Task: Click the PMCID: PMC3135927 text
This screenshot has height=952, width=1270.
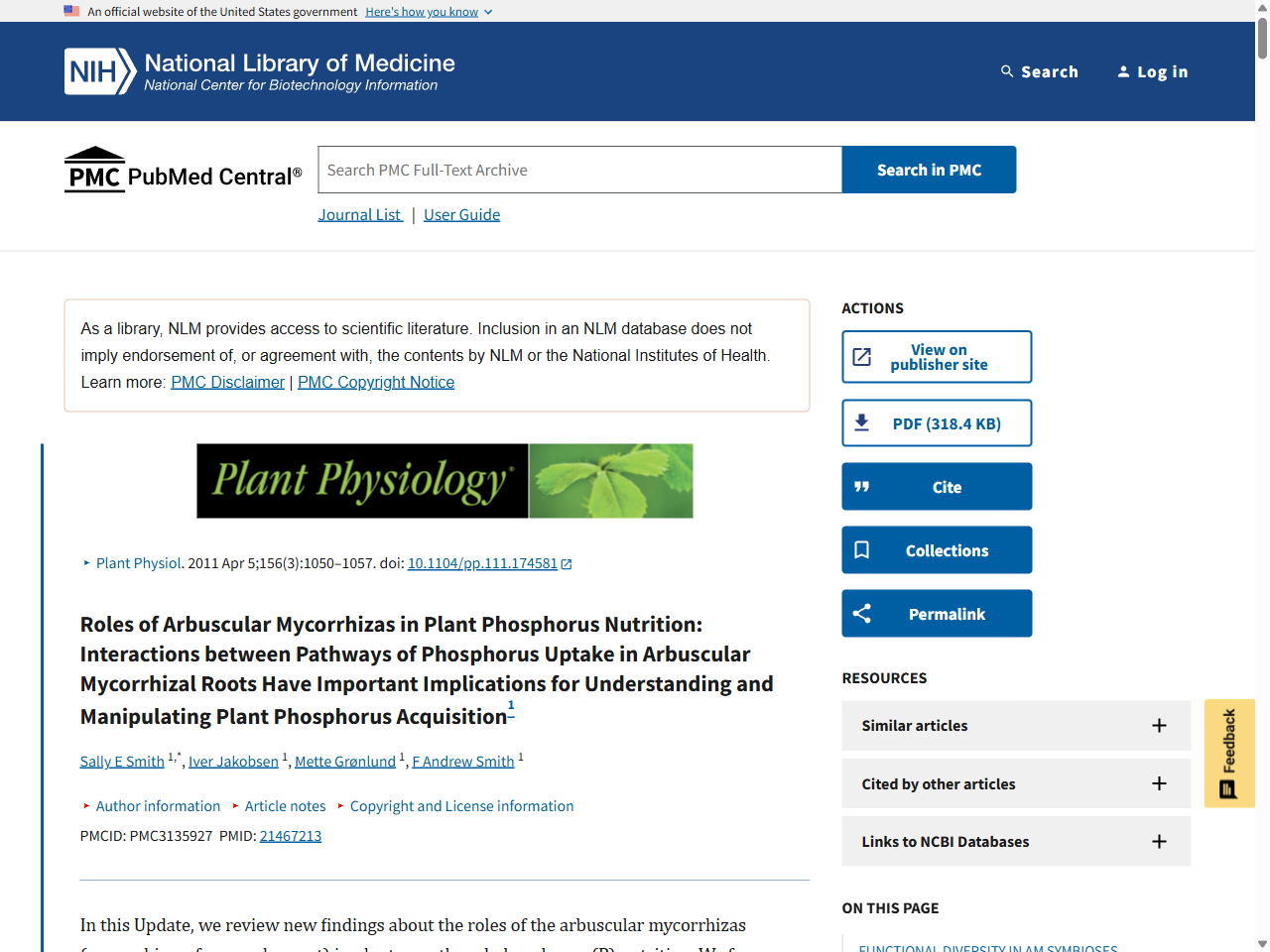Action: point(146,836)
